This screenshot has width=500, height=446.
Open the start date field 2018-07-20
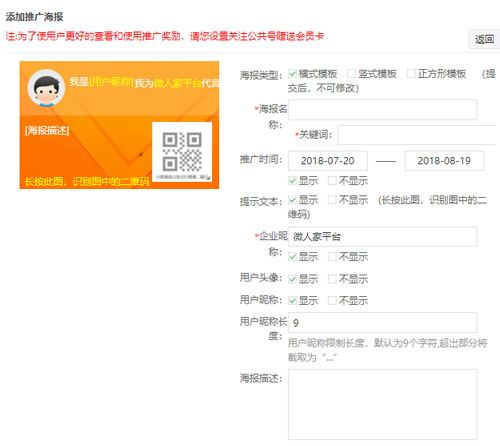coord(328,161)
